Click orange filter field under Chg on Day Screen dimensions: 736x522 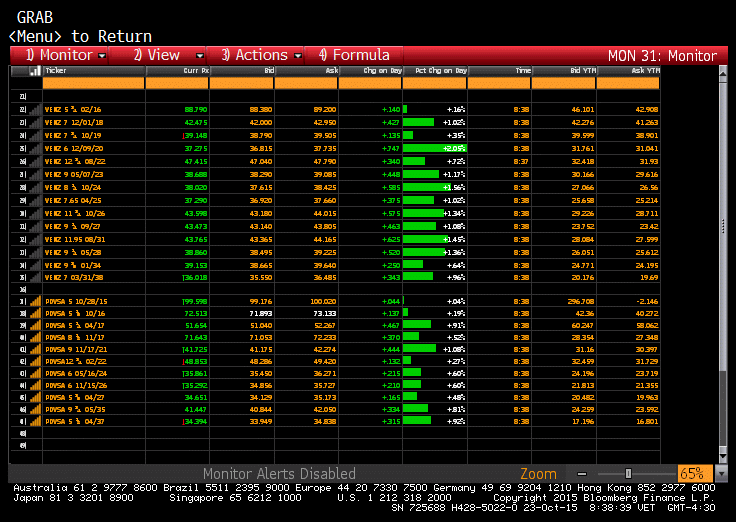[x=370, y=84]
